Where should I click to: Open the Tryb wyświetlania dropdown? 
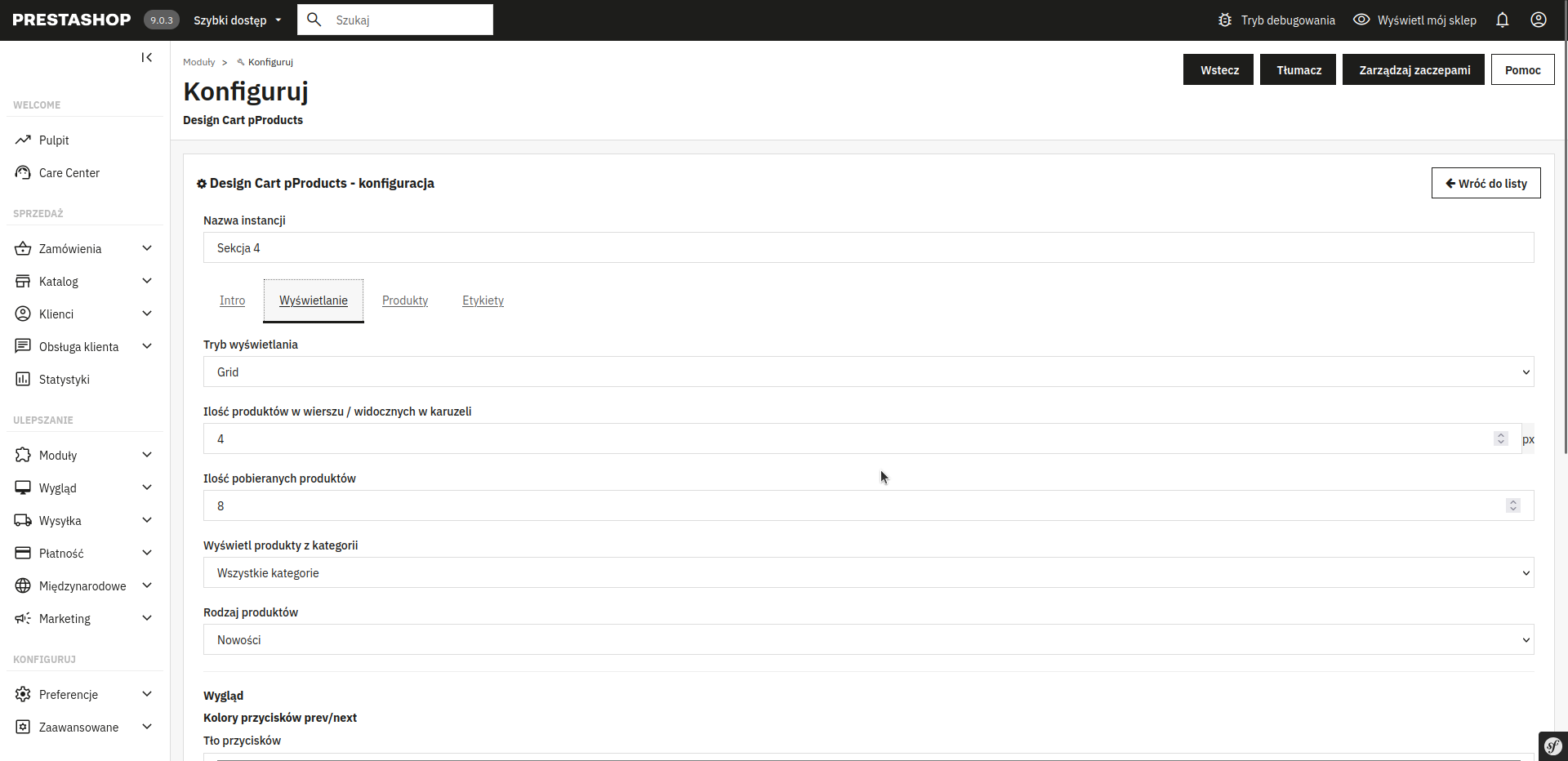(x=868, y=372)
